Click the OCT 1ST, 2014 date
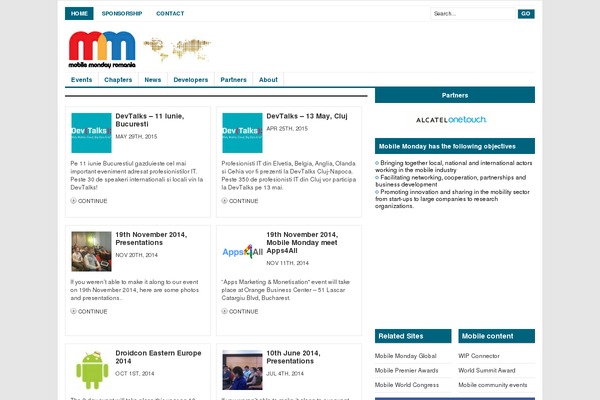The height and width of the screenshot is (400, 600). (135, 374)
